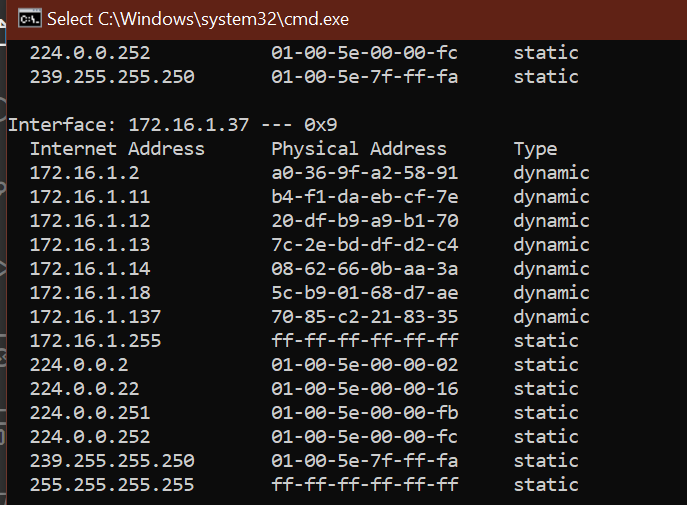The image size is (687, 505).
Task: Click the cmd.exe icon in title bar
Action: point(30,19)
